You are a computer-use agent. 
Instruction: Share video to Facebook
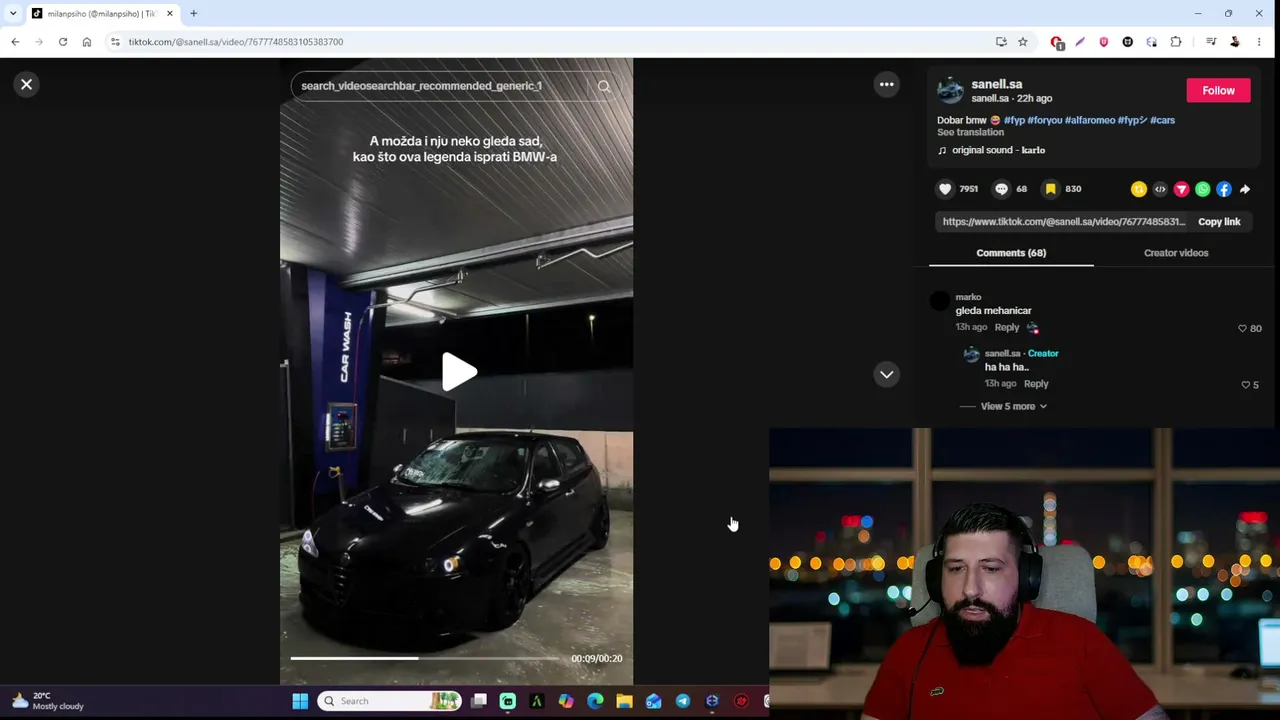[1224, 189]
